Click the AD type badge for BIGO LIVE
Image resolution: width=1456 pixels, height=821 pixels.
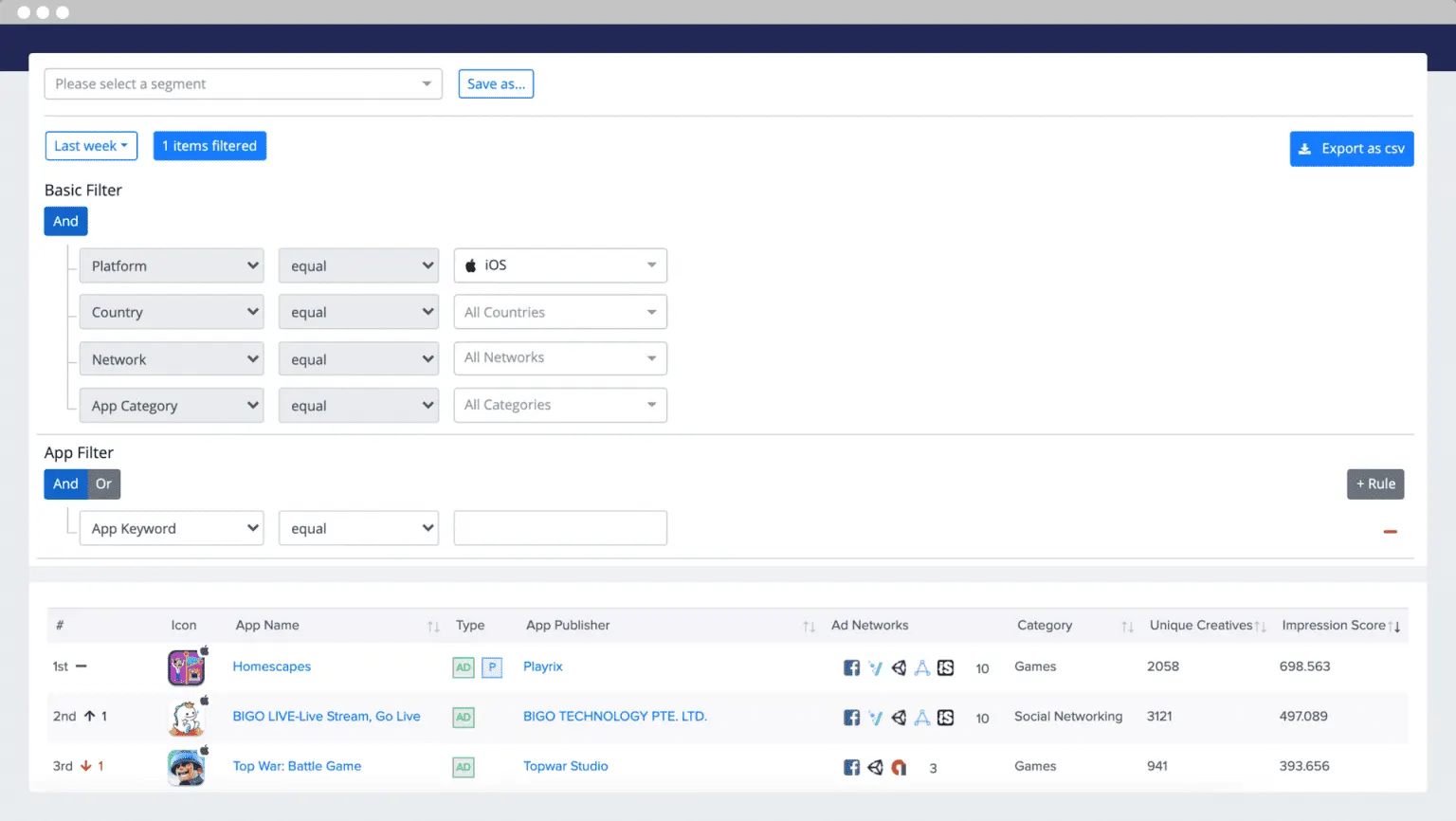pos(464,718)
